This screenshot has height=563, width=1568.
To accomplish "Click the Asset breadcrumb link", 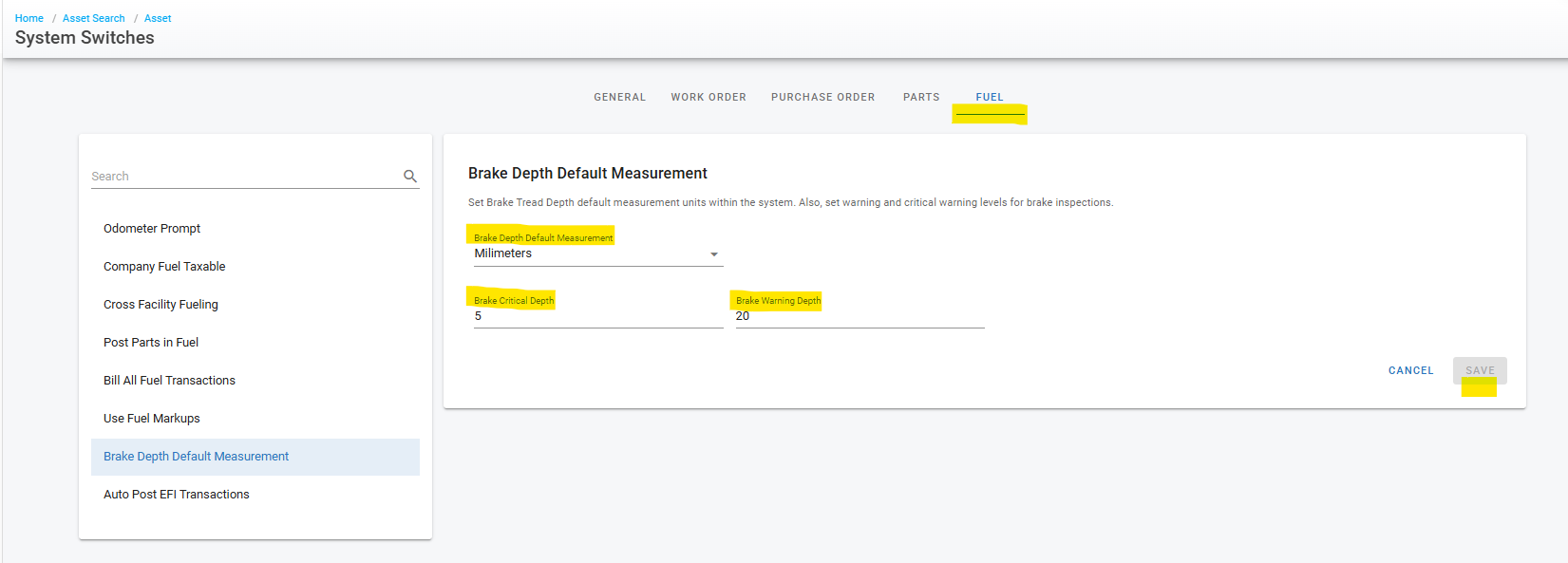I will point(158,18).
